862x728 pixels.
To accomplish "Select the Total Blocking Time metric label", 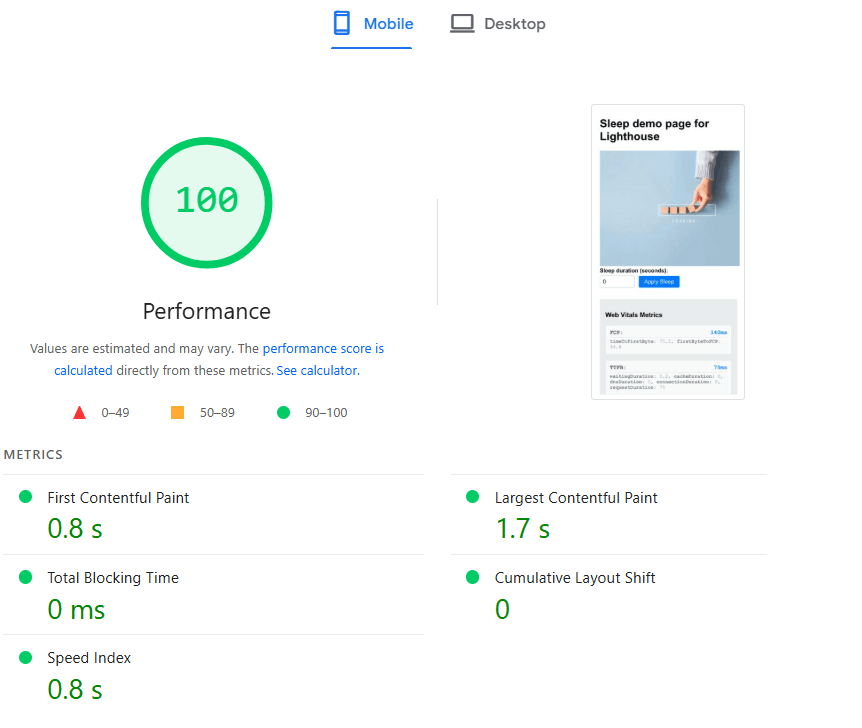I will (x=113, y=578).
